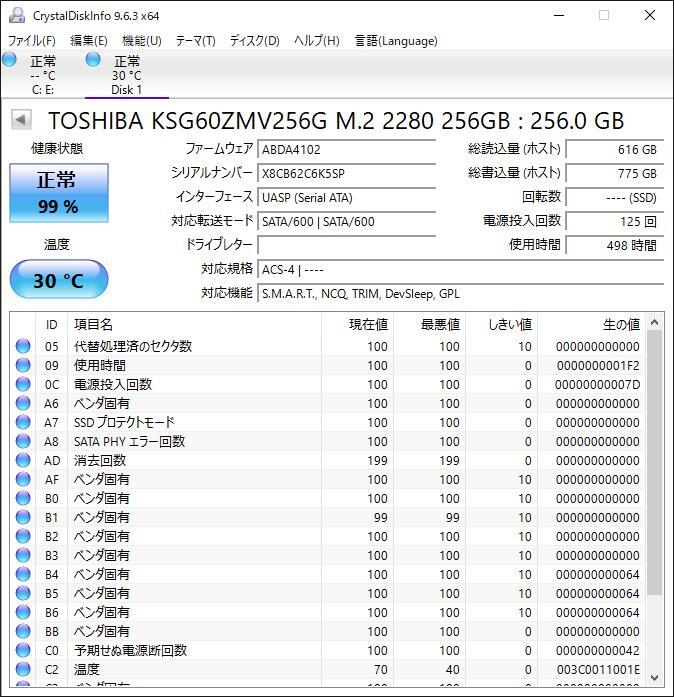This screenshot has height=697, width=674.
Task: Click status icon for attribute B5
Action: pyautogui.click(x=23, y=593)
